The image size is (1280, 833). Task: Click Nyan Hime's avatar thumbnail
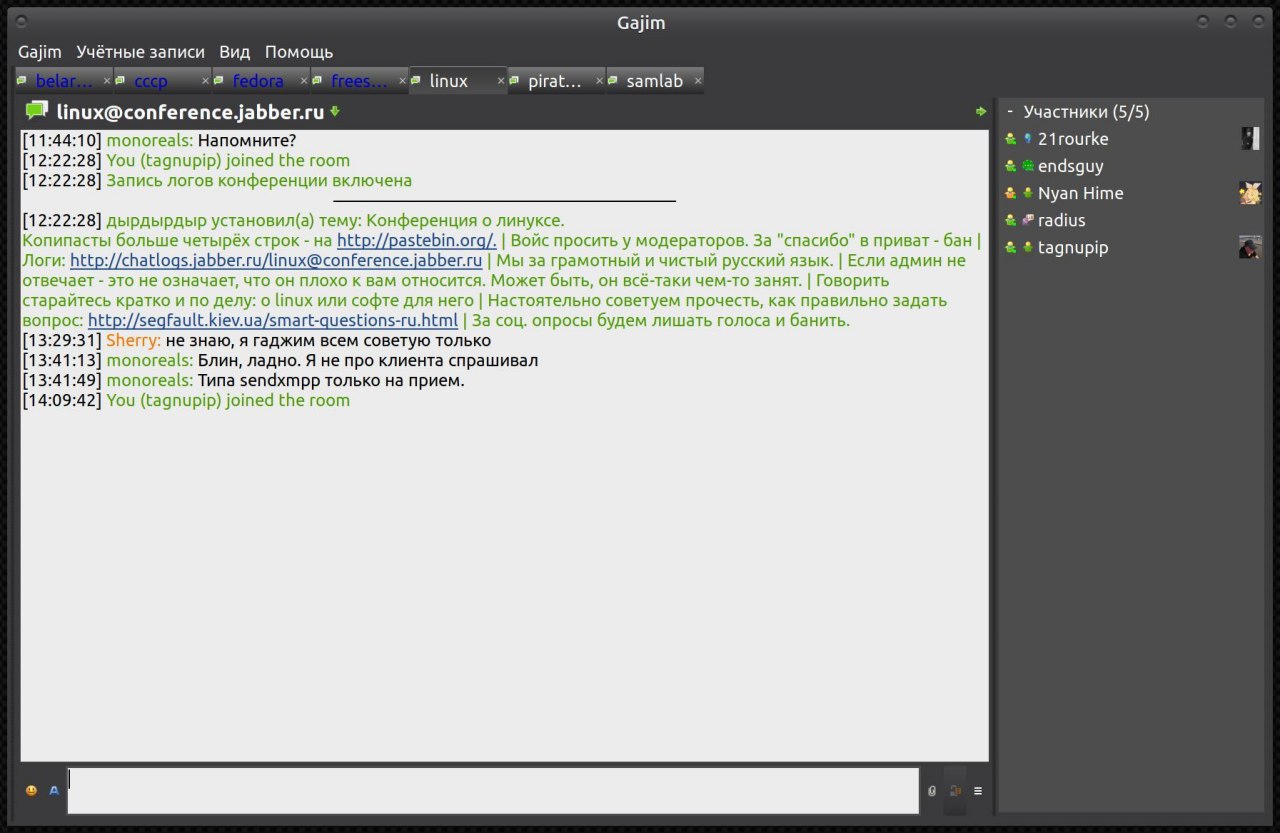pyautogui.click(x=1250, y=193)
